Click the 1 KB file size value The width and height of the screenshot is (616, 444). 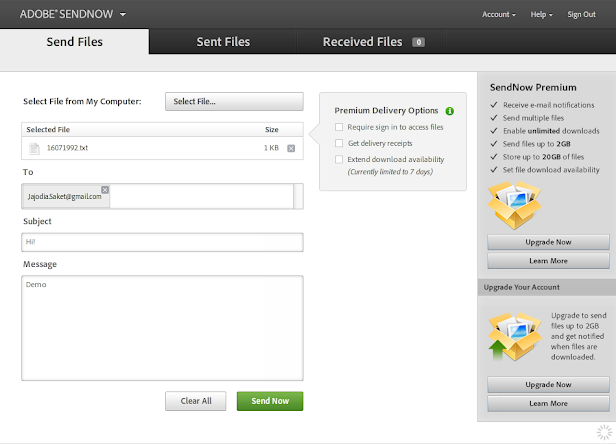(x=271, y=148)
